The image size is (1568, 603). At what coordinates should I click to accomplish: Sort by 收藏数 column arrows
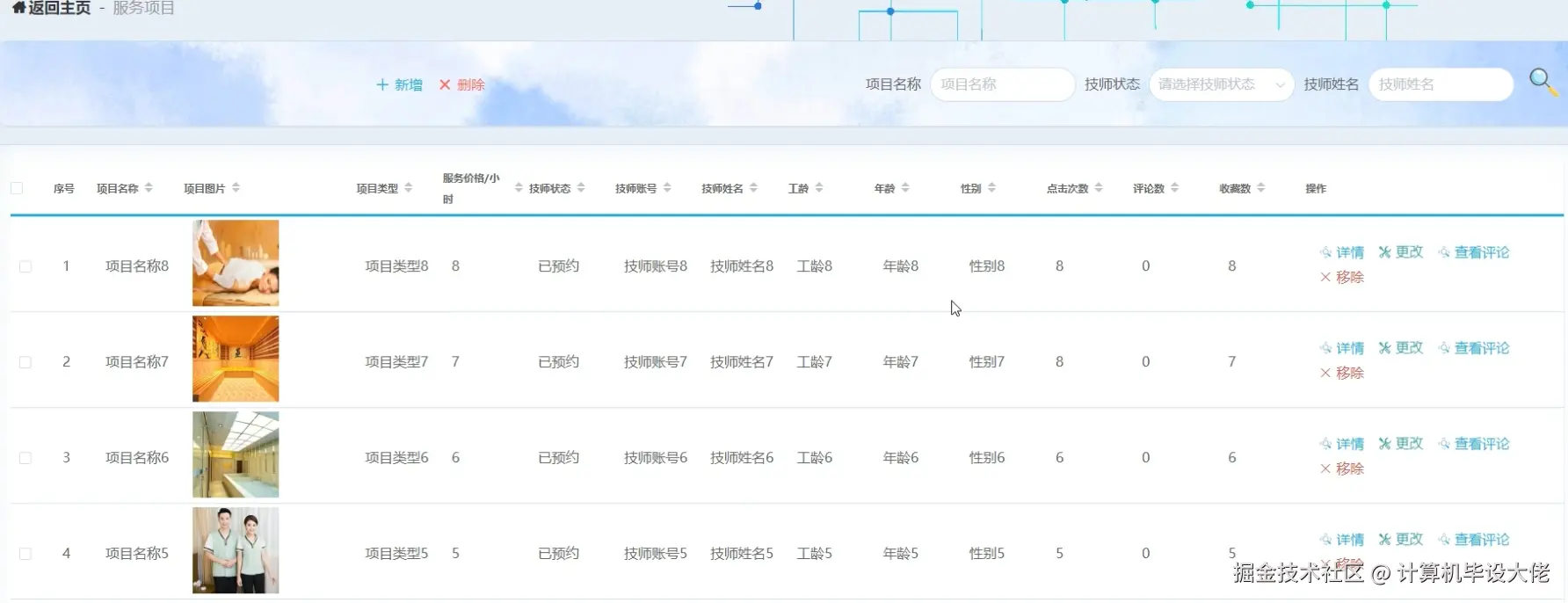pos(1260,188)
